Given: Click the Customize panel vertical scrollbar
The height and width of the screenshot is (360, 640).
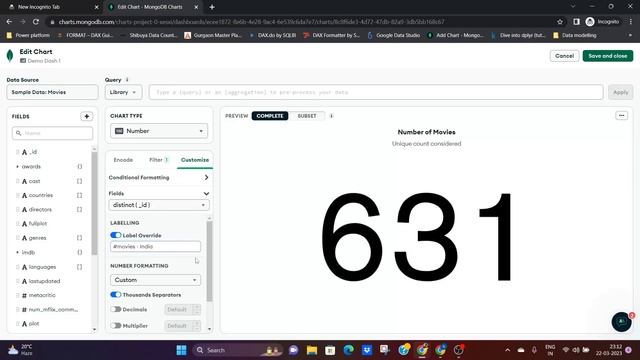Looking at the screenshot, I should 209,261.
